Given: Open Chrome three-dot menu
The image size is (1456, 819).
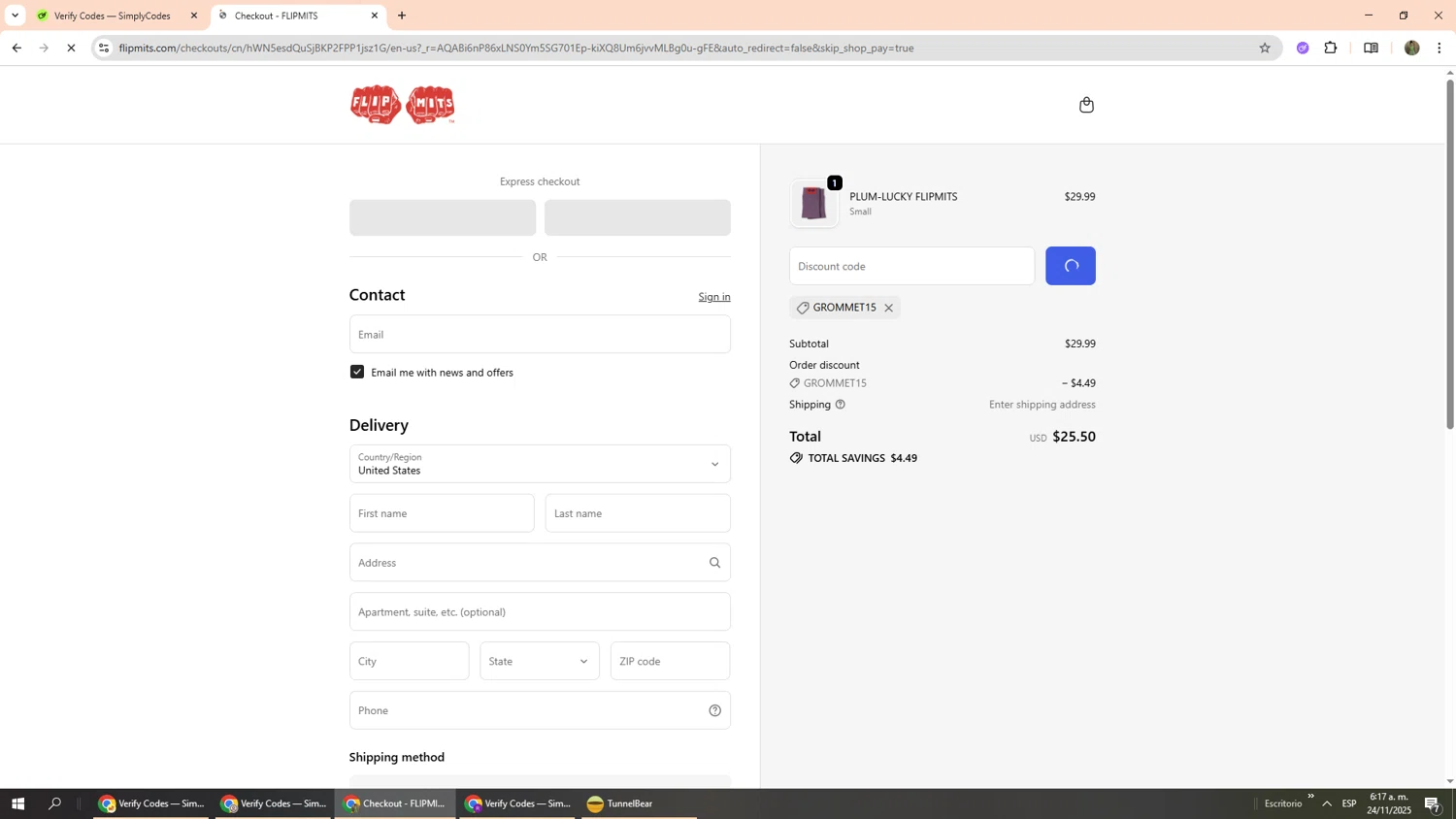Looking at the screenshot, I should pyautogui.click(x=1439, y=48).
